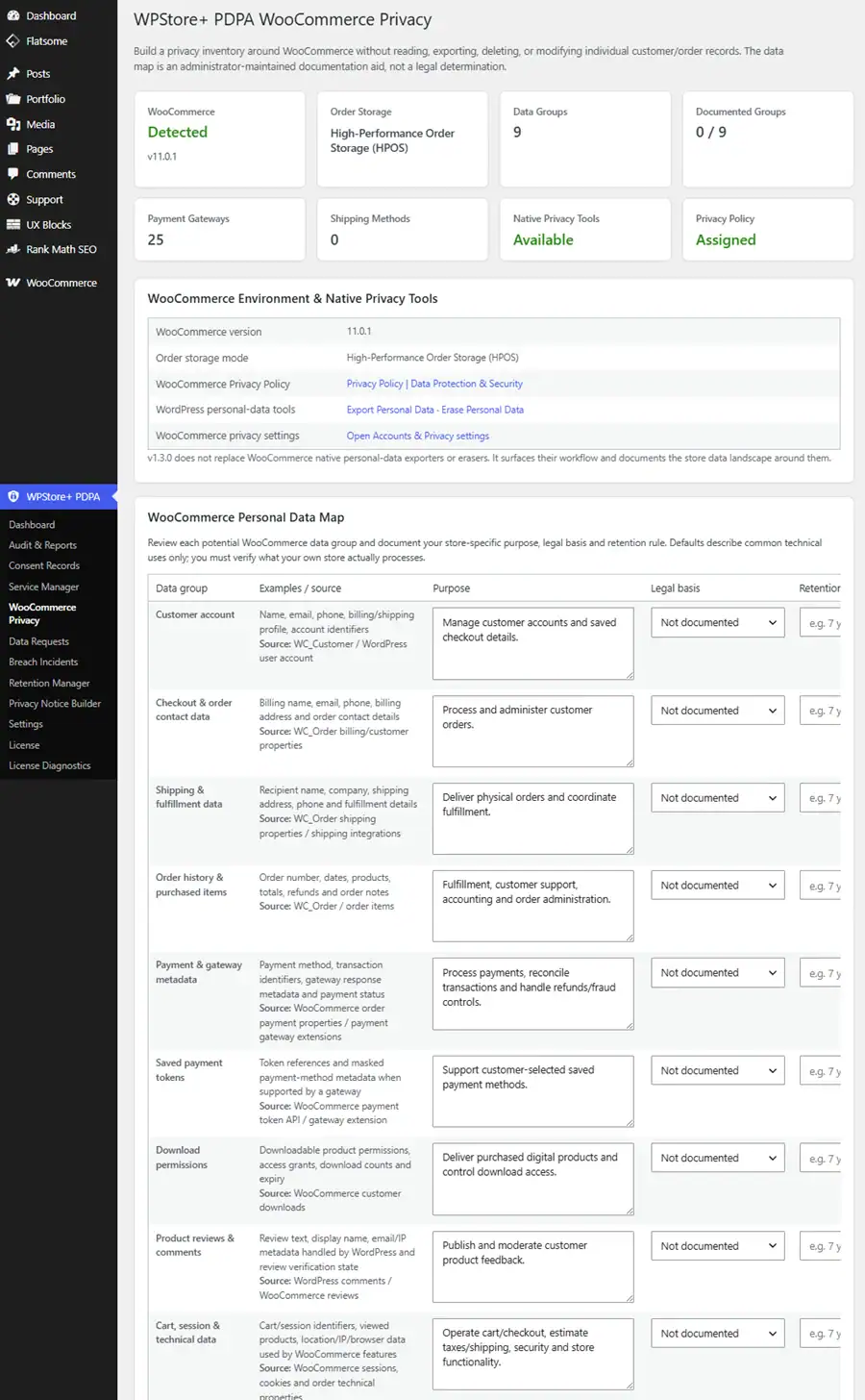Screen dimensions: 865x1400
Task: Click the Media library icon
Action: (13, 124)
